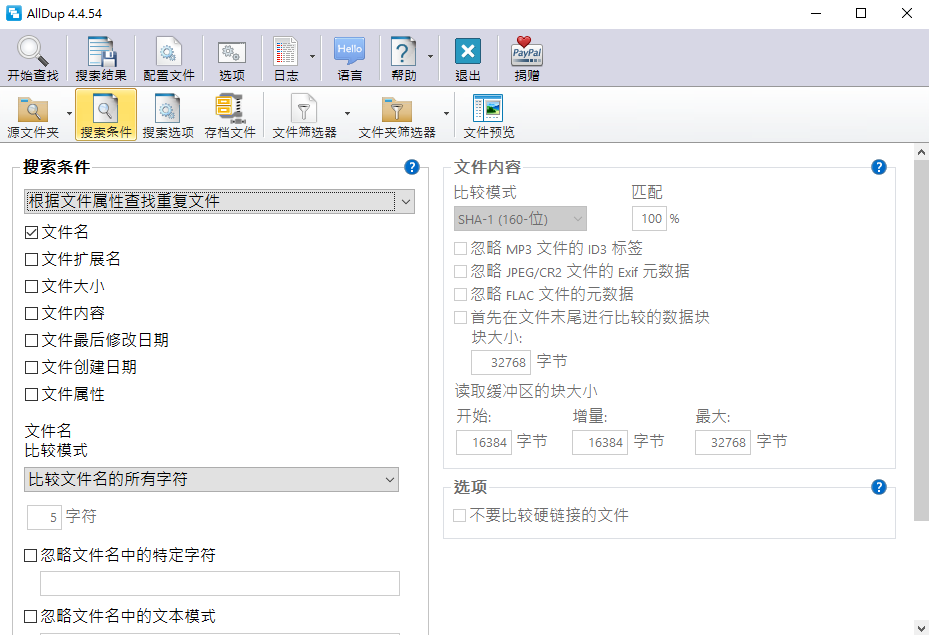929x635 pixels.
Task: Uncheck the 文件名 checkbox
Action: coord(32,232)
